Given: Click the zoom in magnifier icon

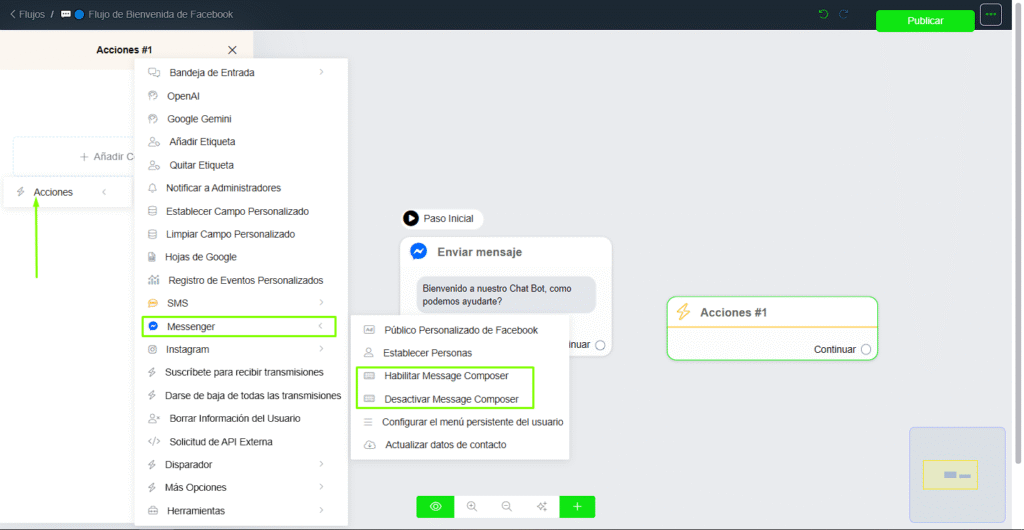Looking at the screenshot, I should click(x=471, y=507).
